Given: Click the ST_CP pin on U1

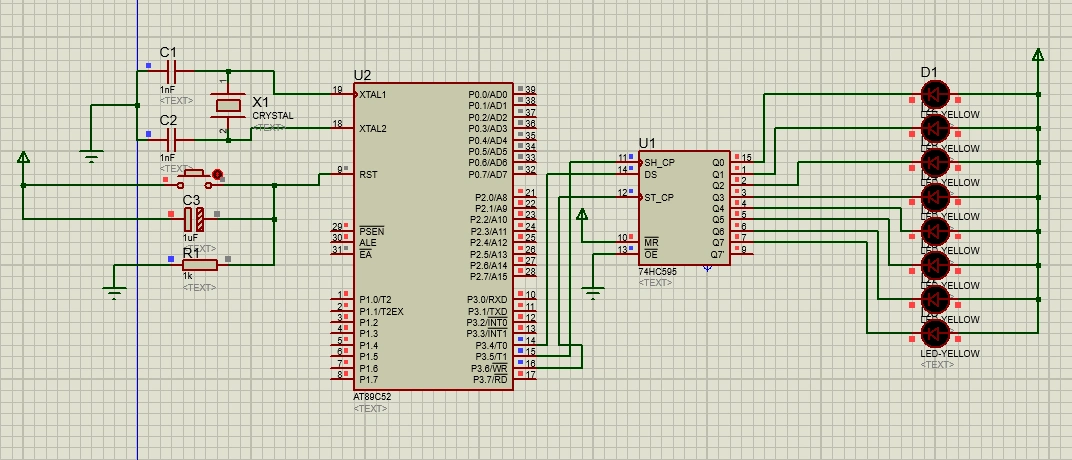Looking at the screenshot, I should [659, 197].
